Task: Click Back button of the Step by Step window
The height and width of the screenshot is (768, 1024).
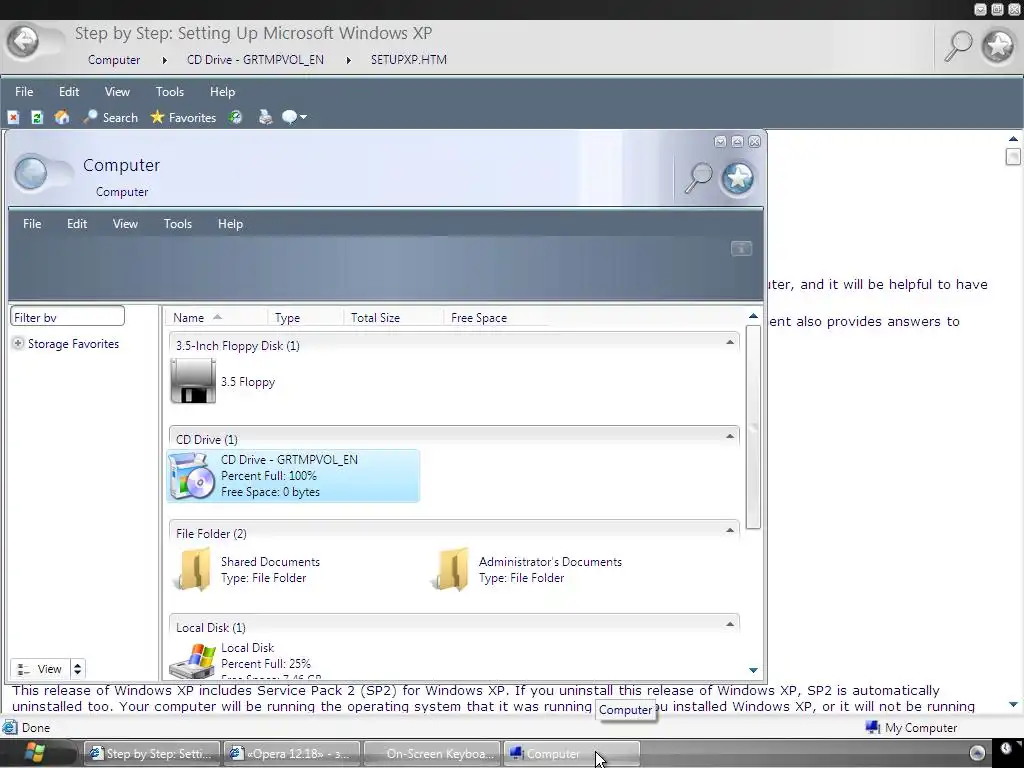Action: (24, 42)
